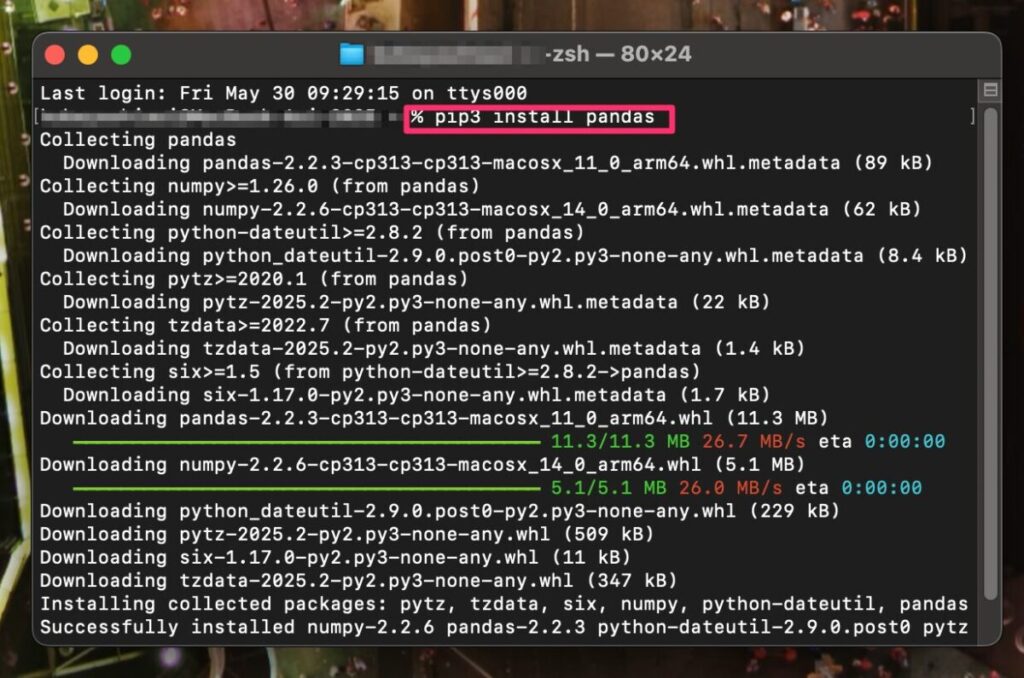Click the terminal vertical scrollbar thumb
This screenshot has height=678, width=1024.
990,353
